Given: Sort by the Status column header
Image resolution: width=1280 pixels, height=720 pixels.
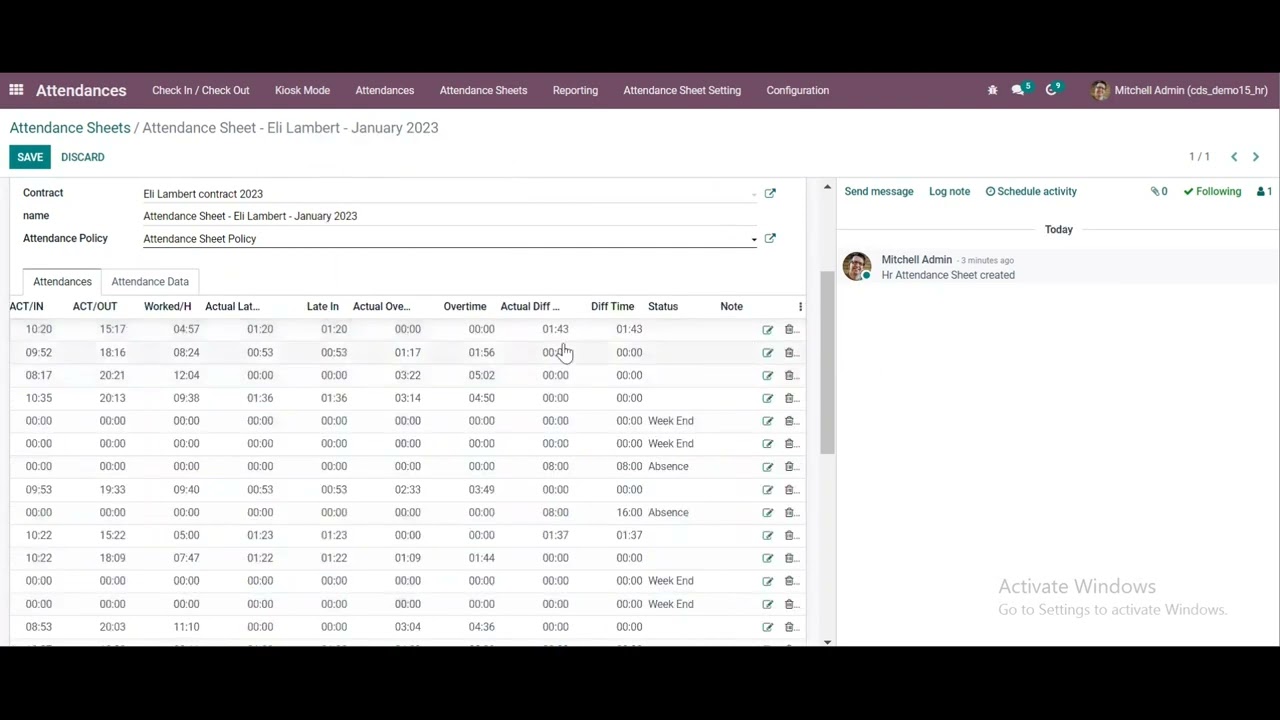Looking at the screenshot, I should pos(663,306).
